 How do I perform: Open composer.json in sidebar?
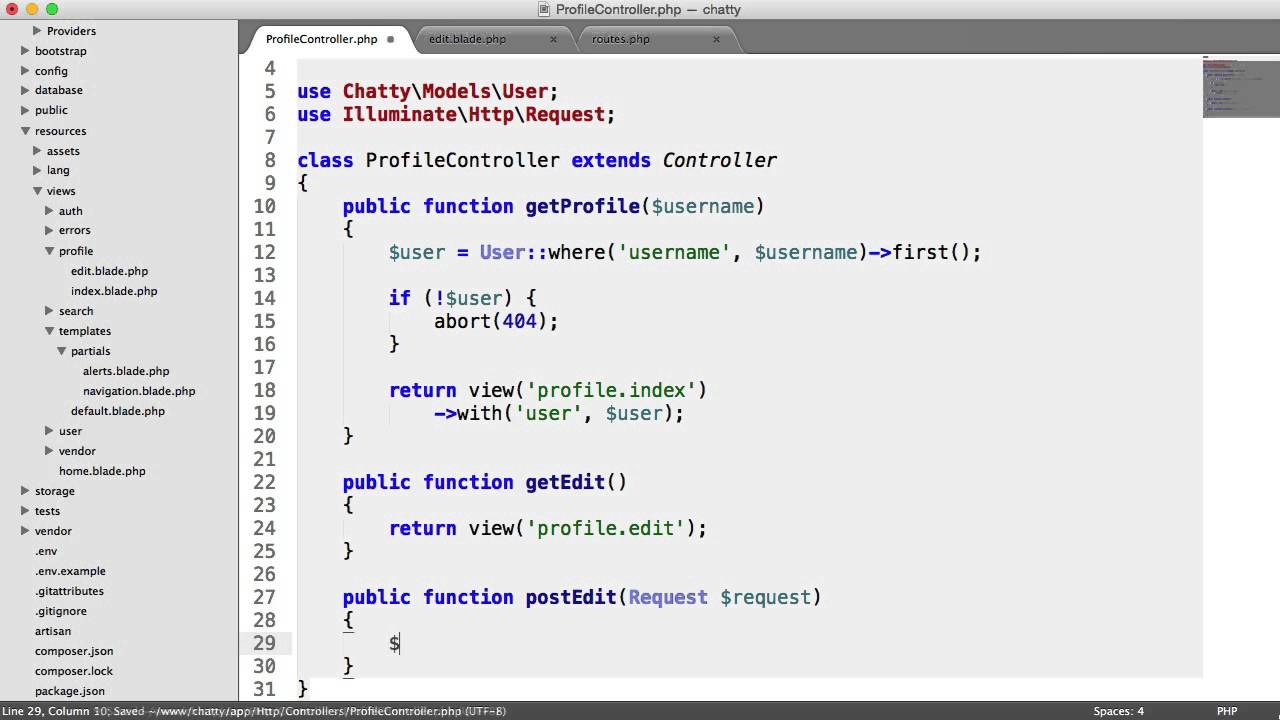[x=74, y=651]
